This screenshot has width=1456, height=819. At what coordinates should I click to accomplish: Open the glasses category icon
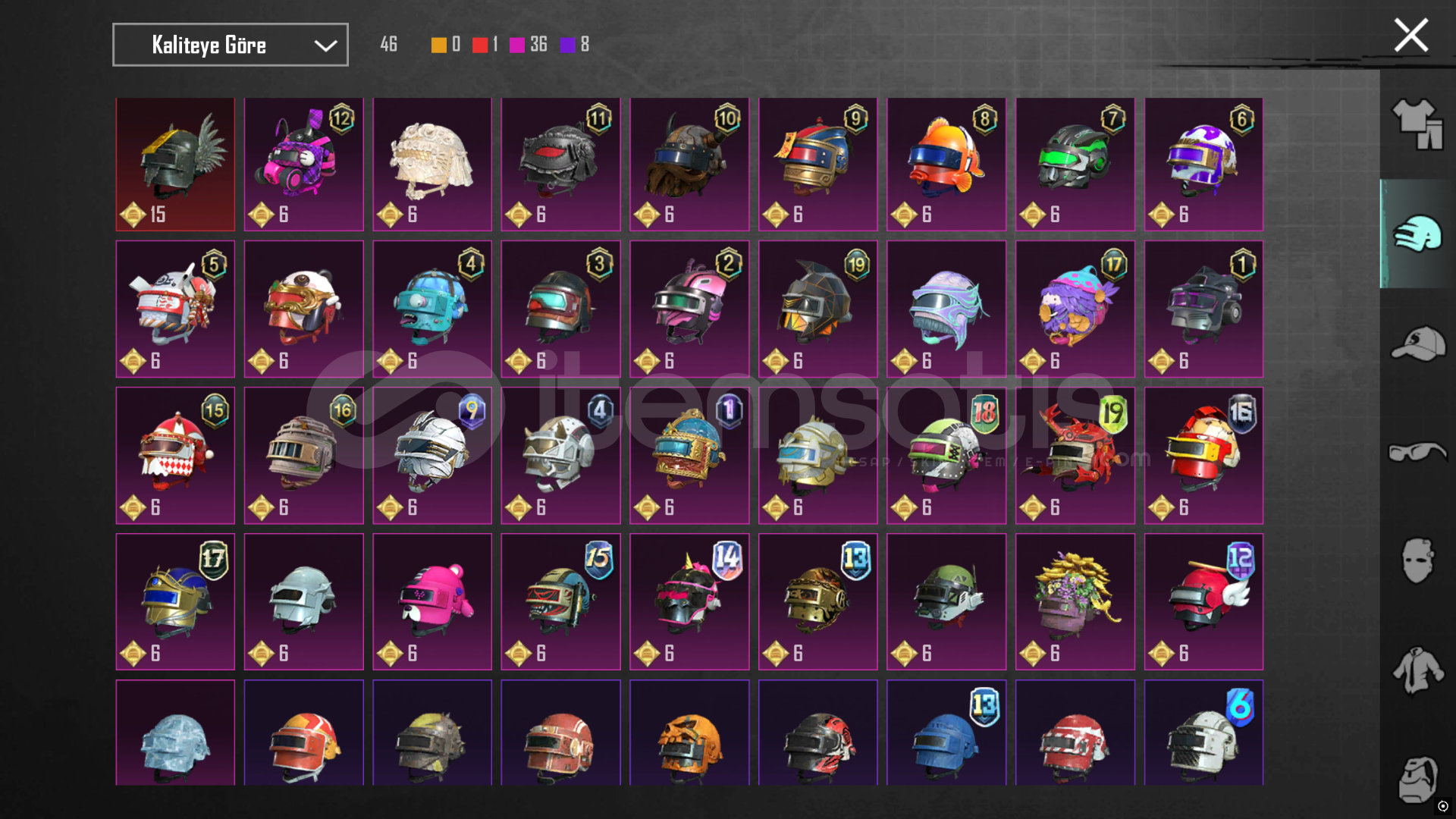pos(1417,452)
